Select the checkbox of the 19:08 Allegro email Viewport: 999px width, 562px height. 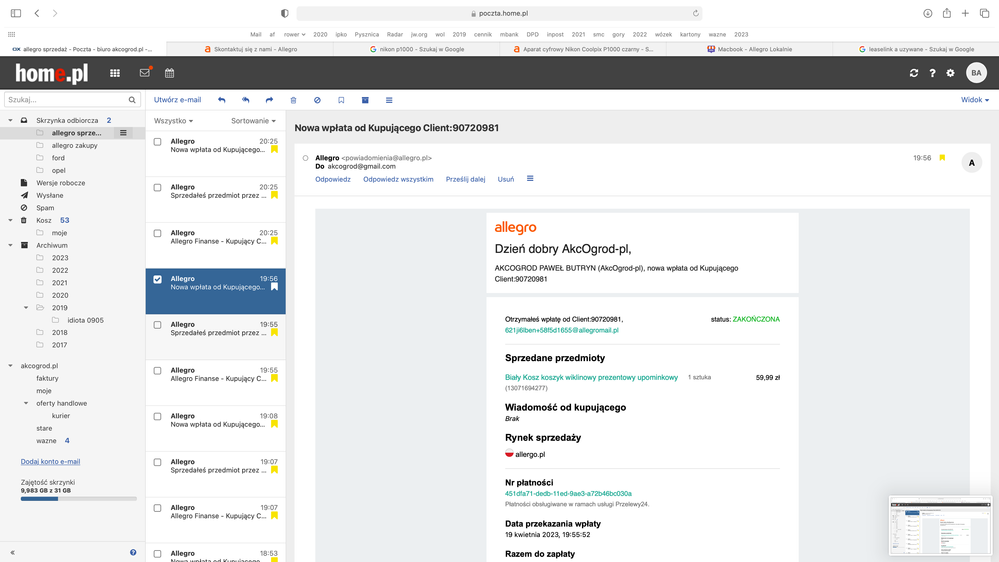pos(157,416)
